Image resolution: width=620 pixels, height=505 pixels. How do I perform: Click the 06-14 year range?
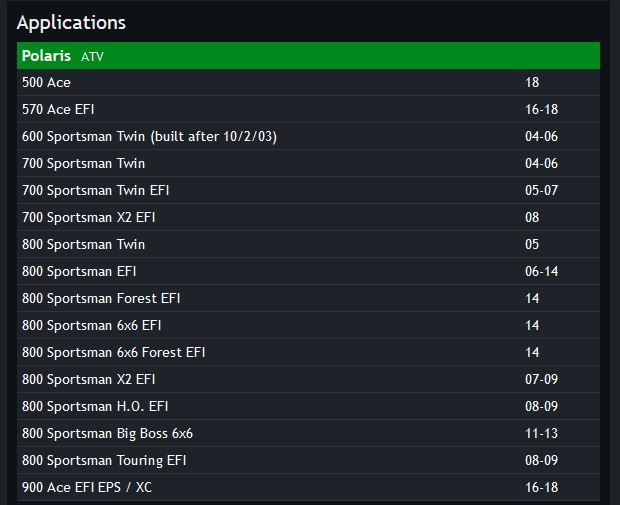point(541,271)
